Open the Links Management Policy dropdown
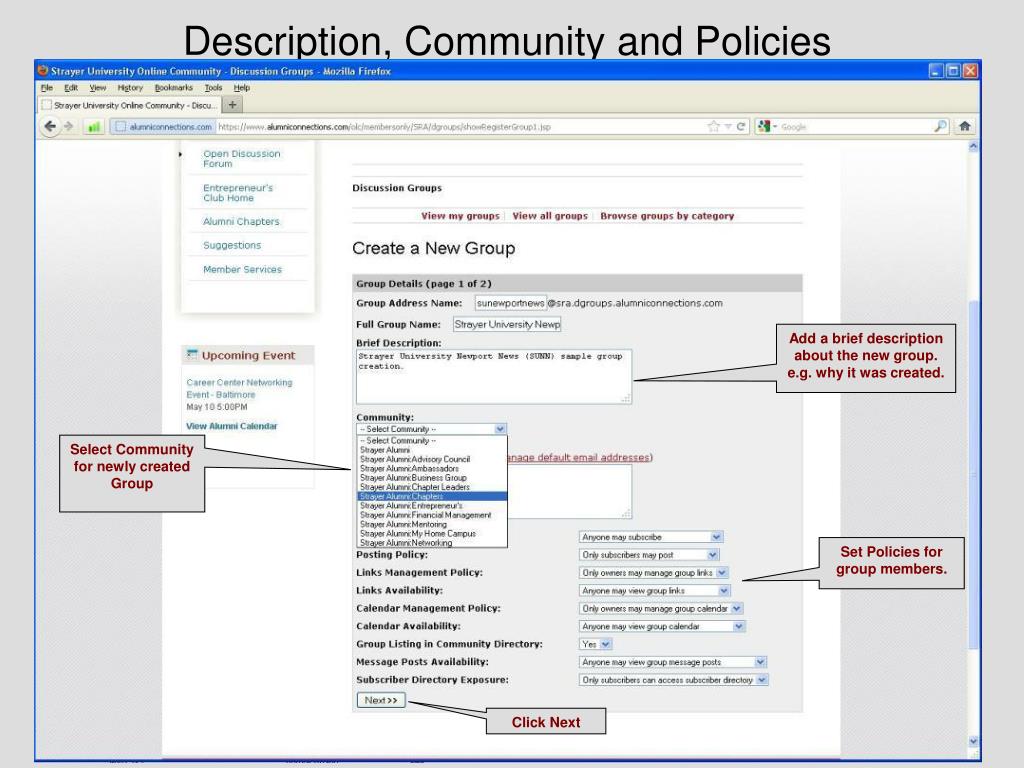Viewport: 1024px width, 768px height. coord(653,573)
